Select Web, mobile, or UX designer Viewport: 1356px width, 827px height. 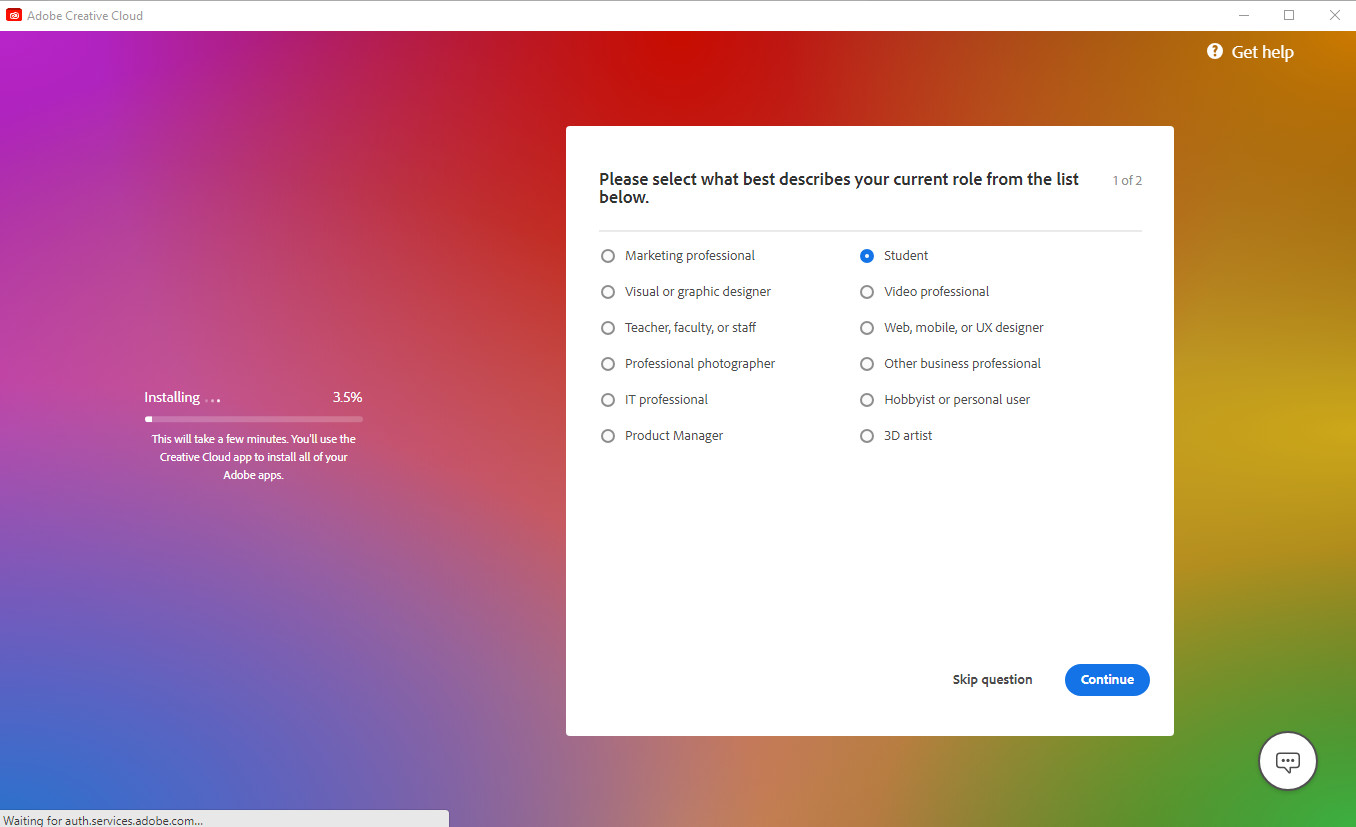(867, 328)
